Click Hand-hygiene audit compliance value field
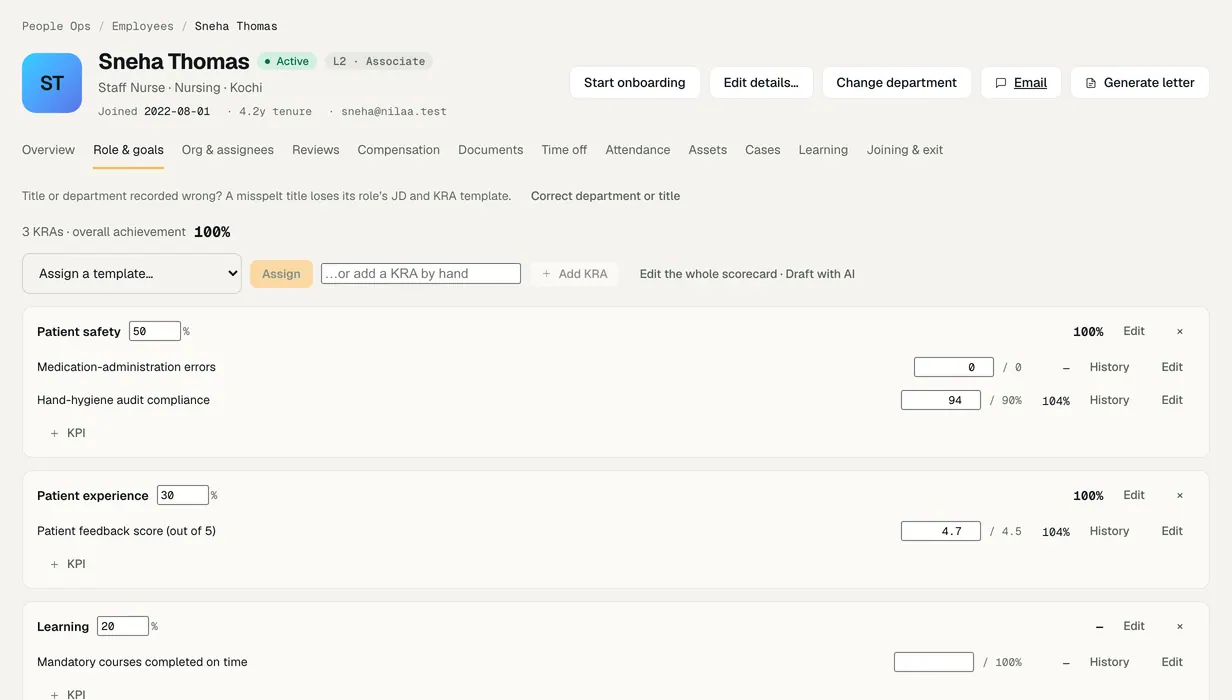The width and height of the screenshot is (1232, 700). pos(941,400)
